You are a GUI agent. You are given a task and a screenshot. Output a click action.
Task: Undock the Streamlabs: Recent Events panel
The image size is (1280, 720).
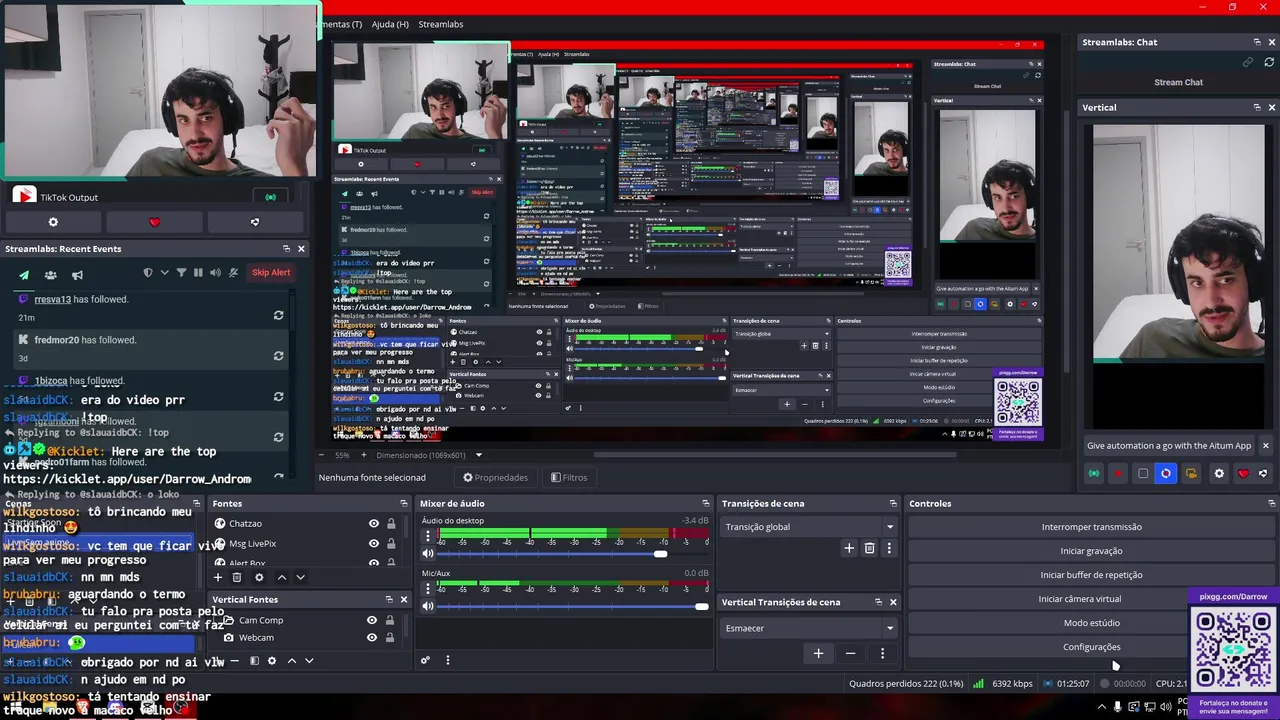click(x=286, y=248)
